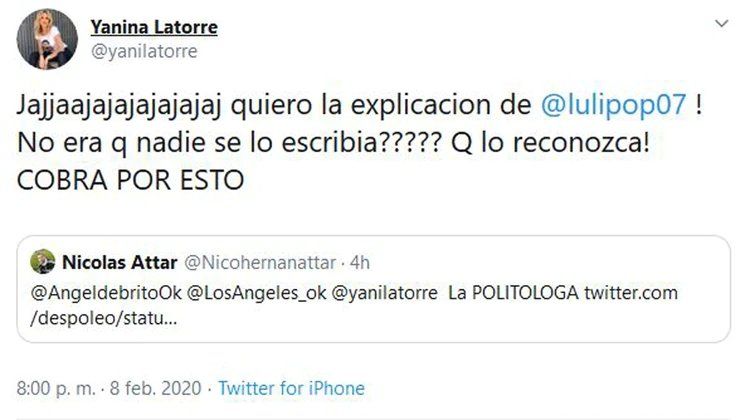
Task: Click the @Nicohernanattar handle
Action: point(260,263)
